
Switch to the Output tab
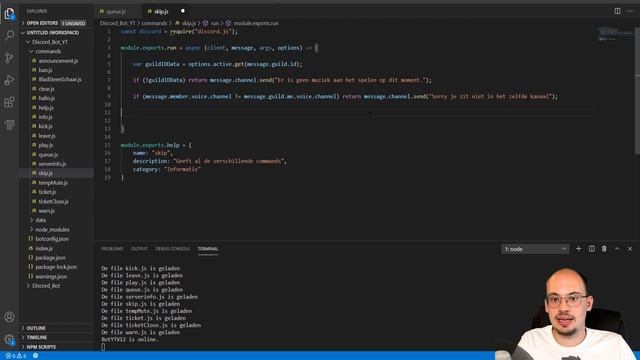pos(139,249)
